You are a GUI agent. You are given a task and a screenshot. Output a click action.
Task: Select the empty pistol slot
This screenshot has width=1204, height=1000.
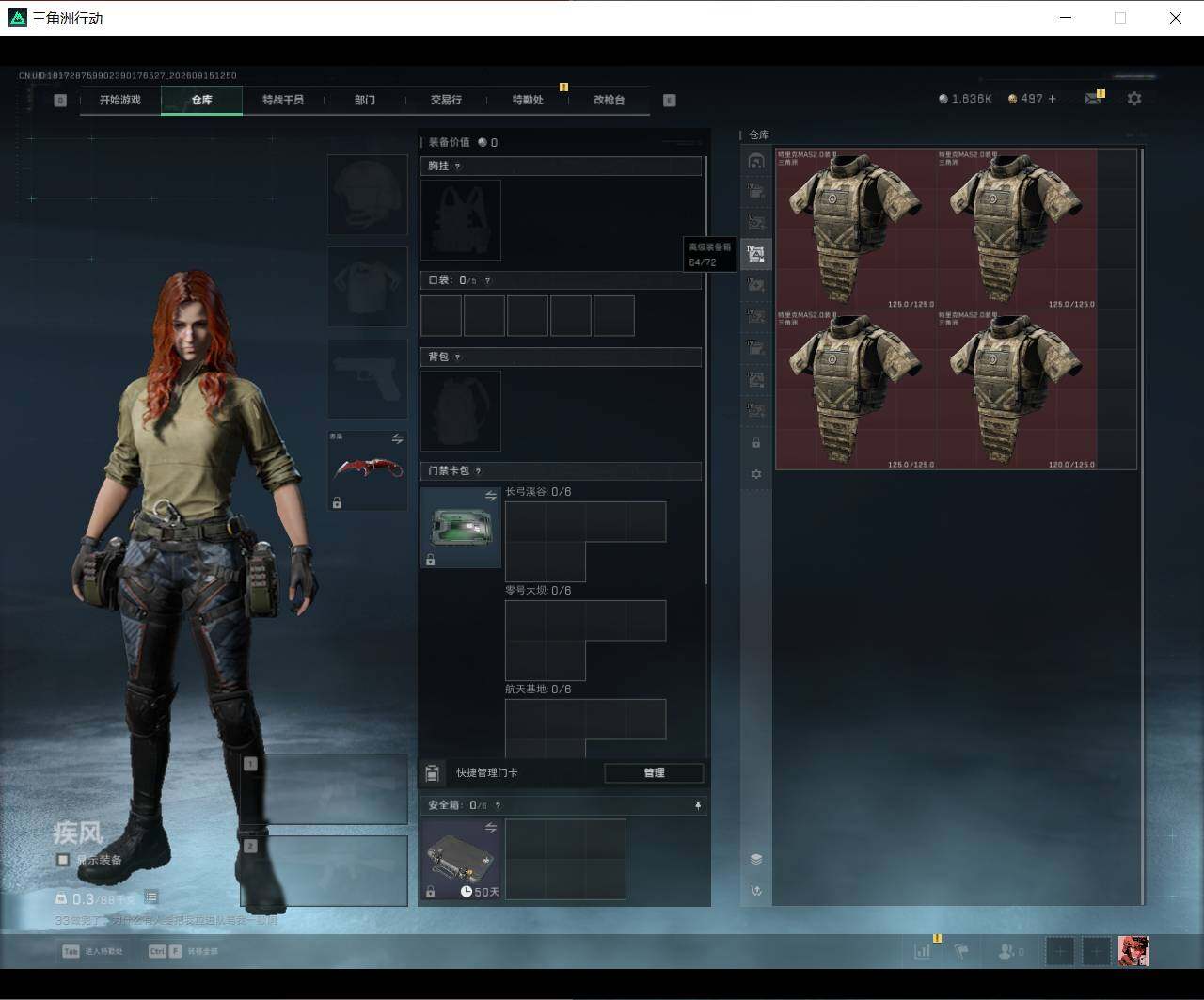(367, 379)
